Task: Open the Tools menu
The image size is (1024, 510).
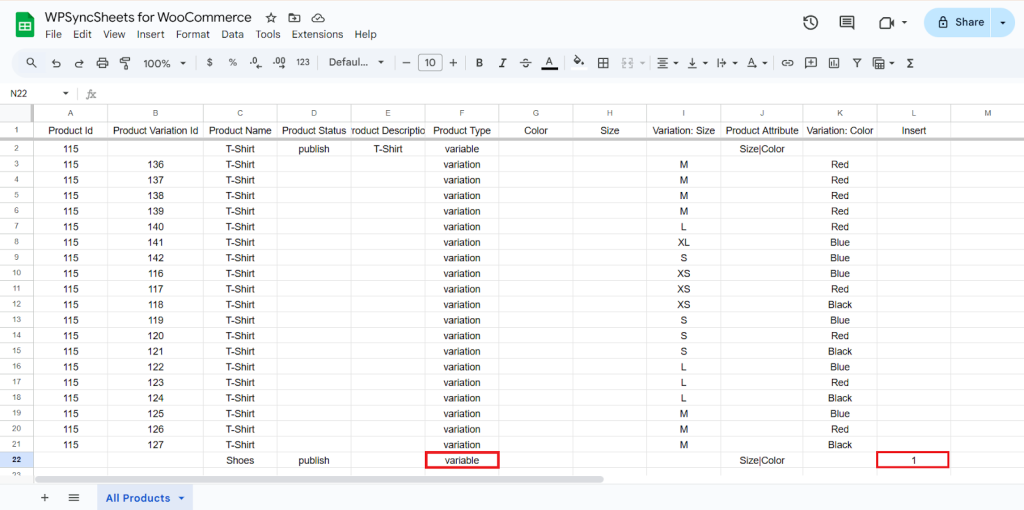Action: pyautogui.click(x=268, y=35)
